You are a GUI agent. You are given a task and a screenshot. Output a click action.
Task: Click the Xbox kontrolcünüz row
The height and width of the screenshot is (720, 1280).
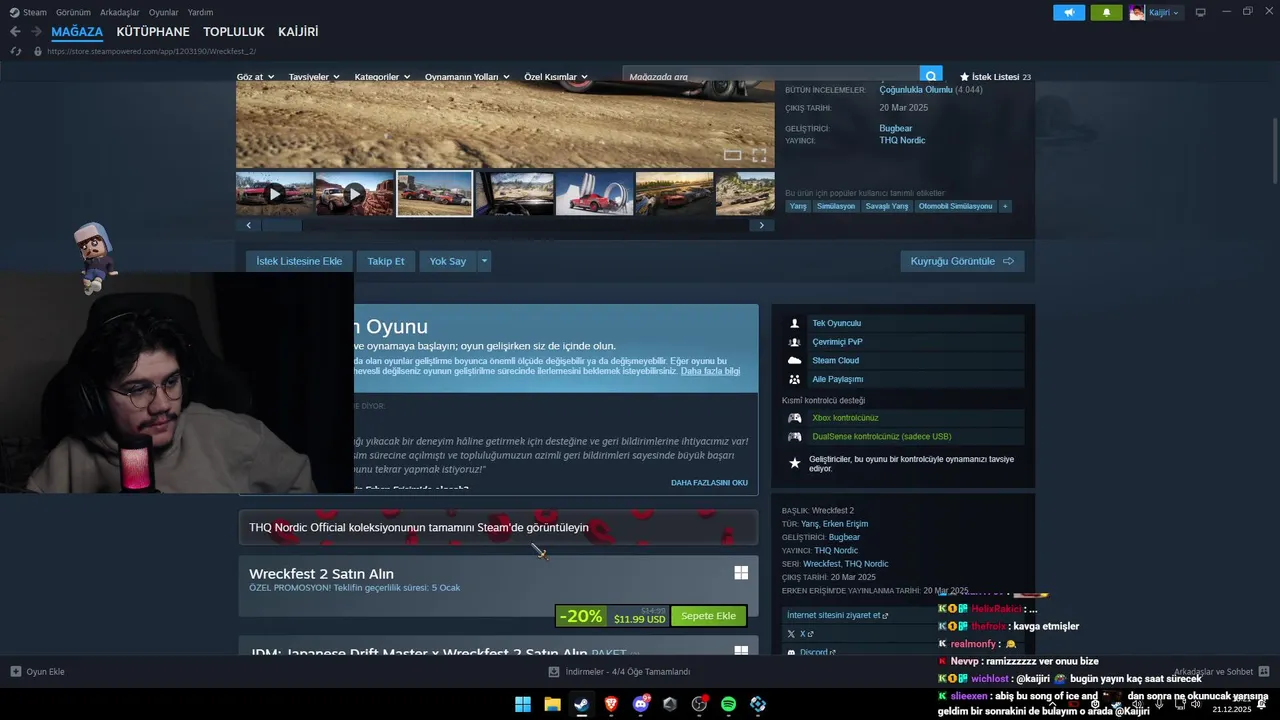(904, 418)
